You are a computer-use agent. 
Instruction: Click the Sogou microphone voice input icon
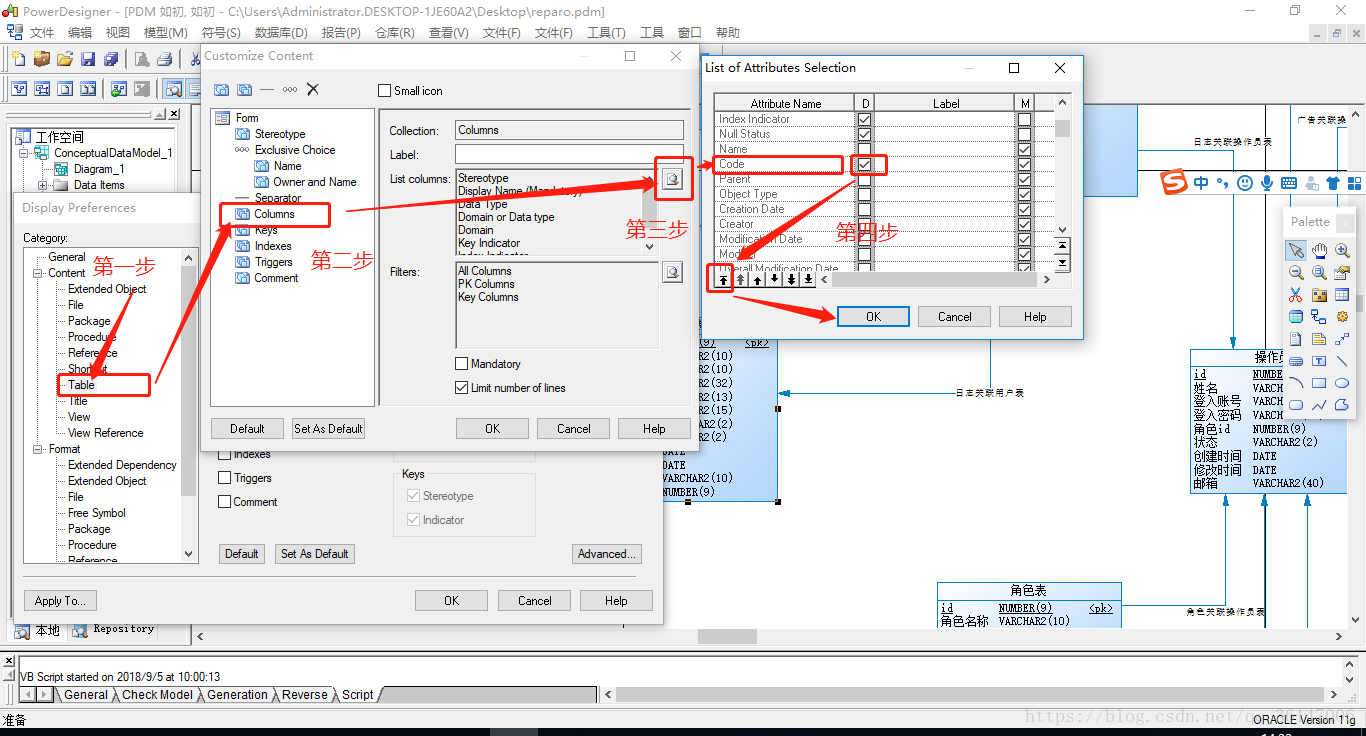pyautogui.click(x=1267, y=183)
